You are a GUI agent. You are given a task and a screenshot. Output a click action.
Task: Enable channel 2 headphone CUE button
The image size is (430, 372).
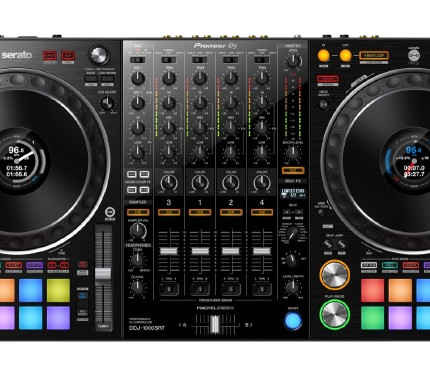pos(231,212)
